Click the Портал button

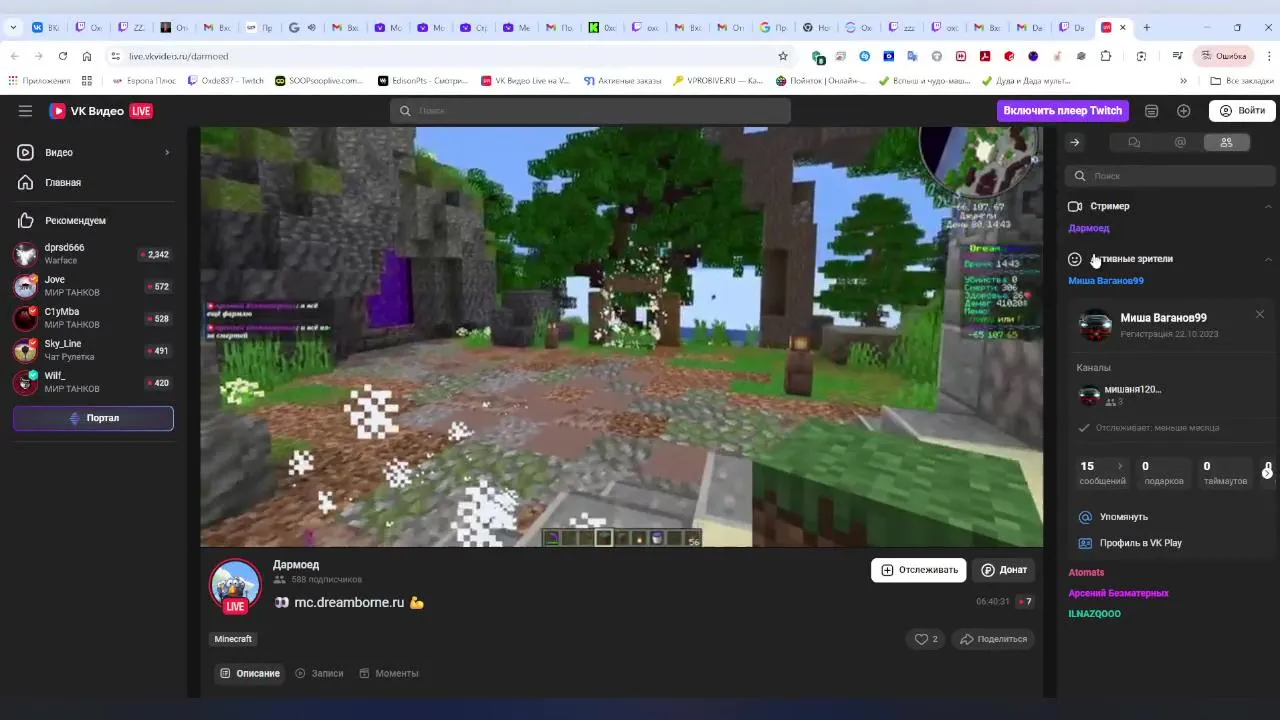coord(93,418)
